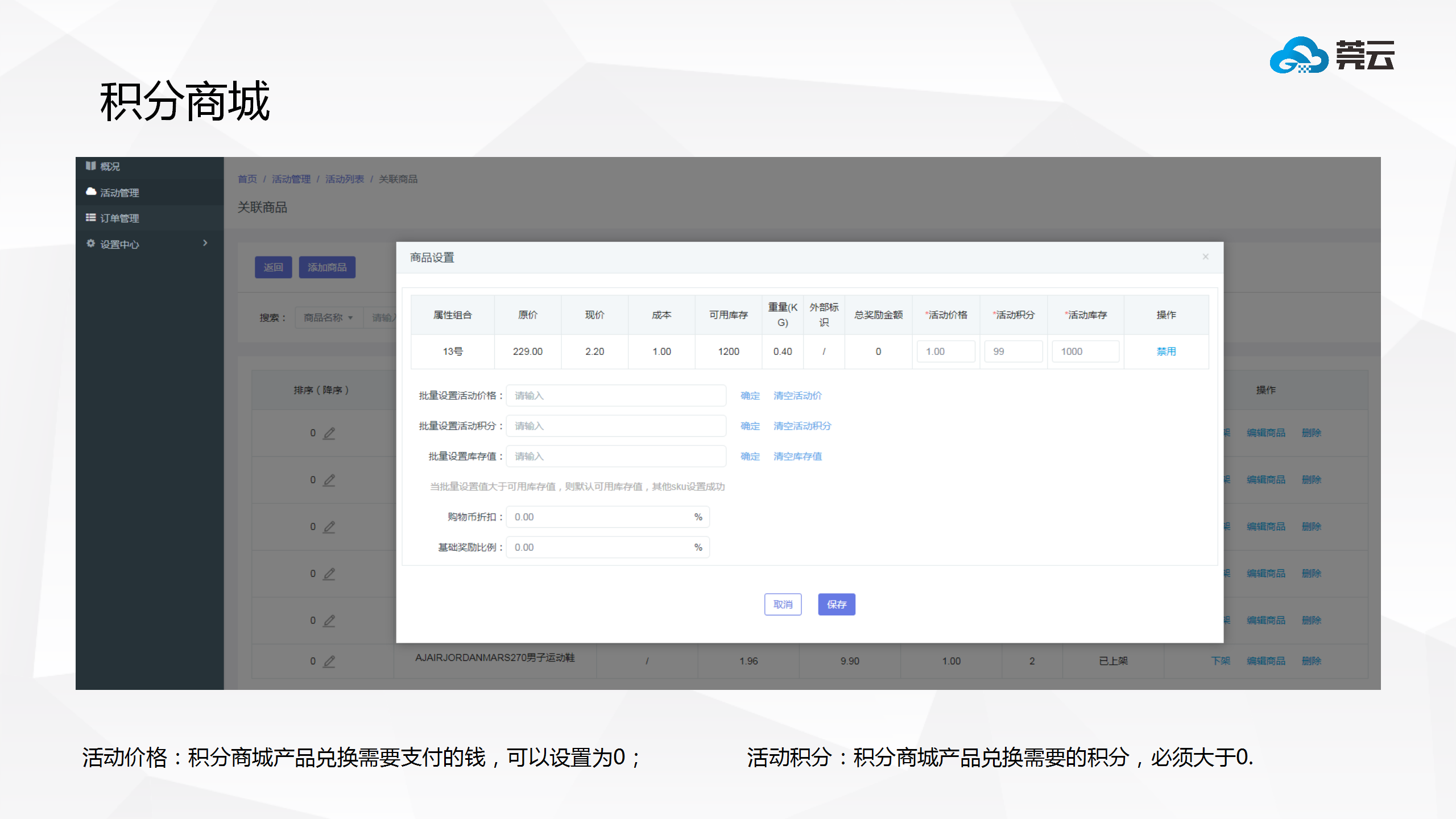Click the 基础奖励比例 percent field
The image size is (1456, 819).
click(x=607, y=547)
